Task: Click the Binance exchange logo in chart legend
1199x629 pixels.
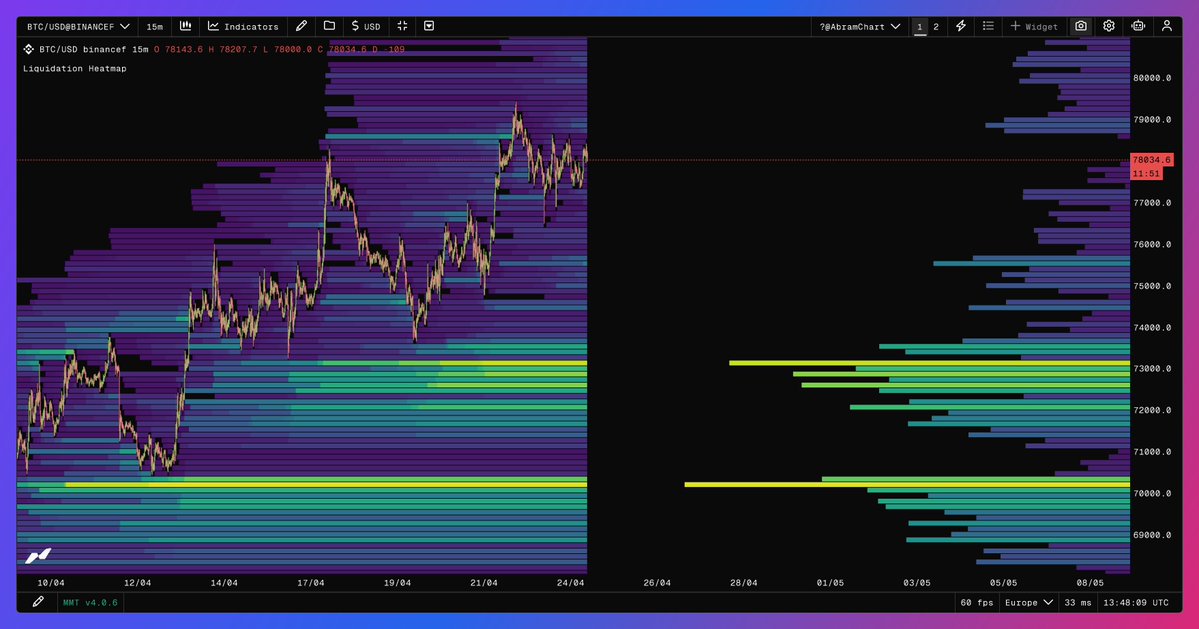Action: click(x=28, y=49)
